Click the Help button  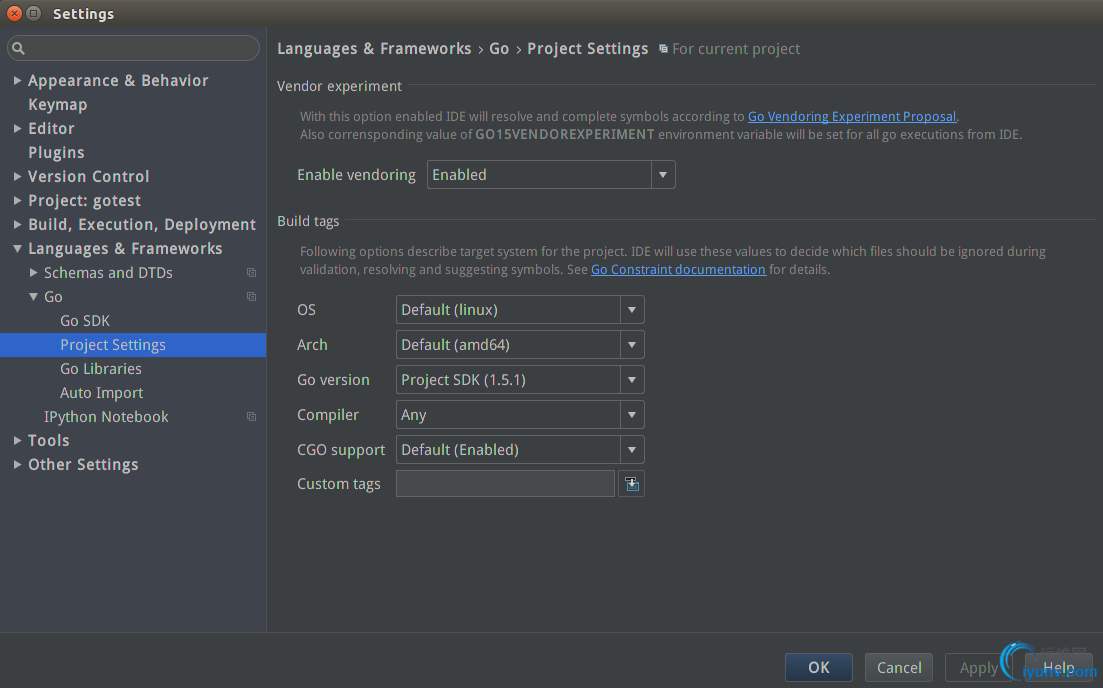[1059, 667]
